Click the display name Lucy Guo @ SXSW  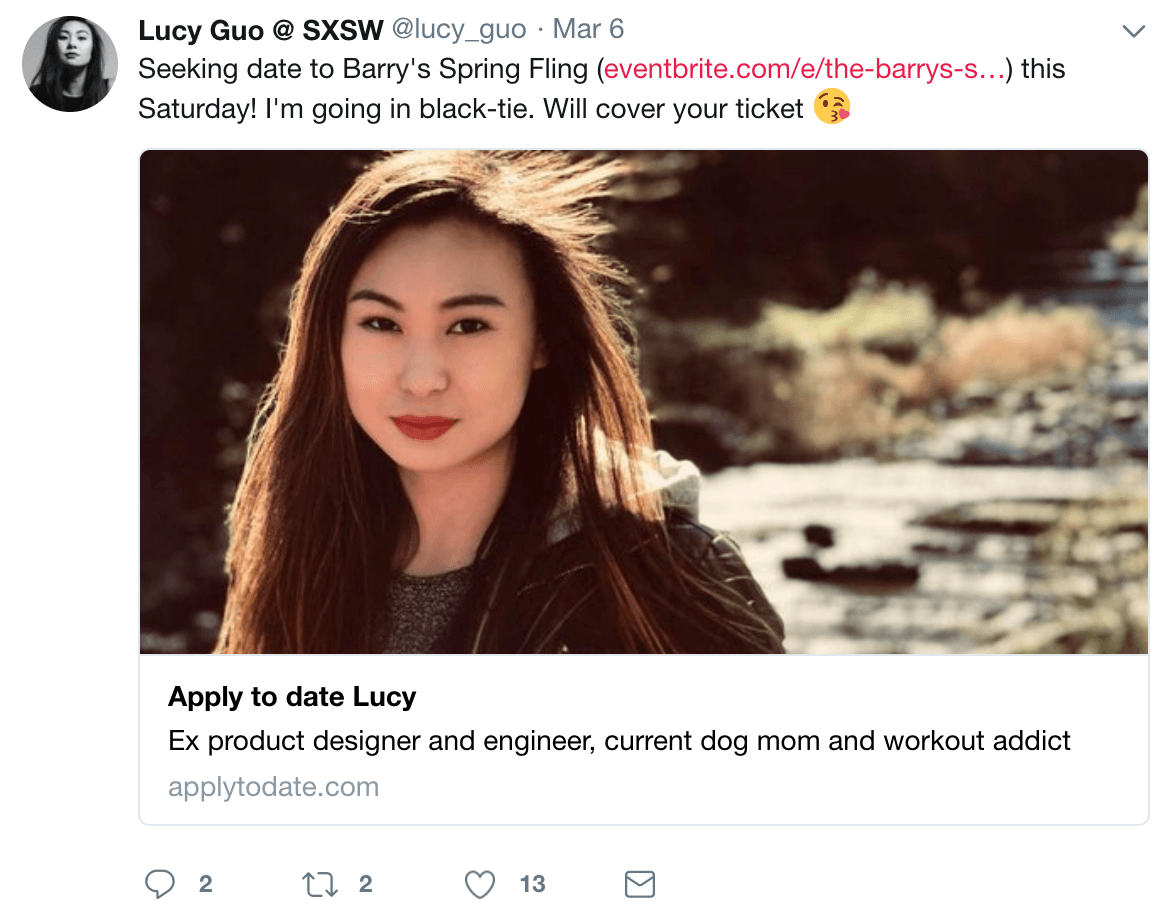(261, 30)
